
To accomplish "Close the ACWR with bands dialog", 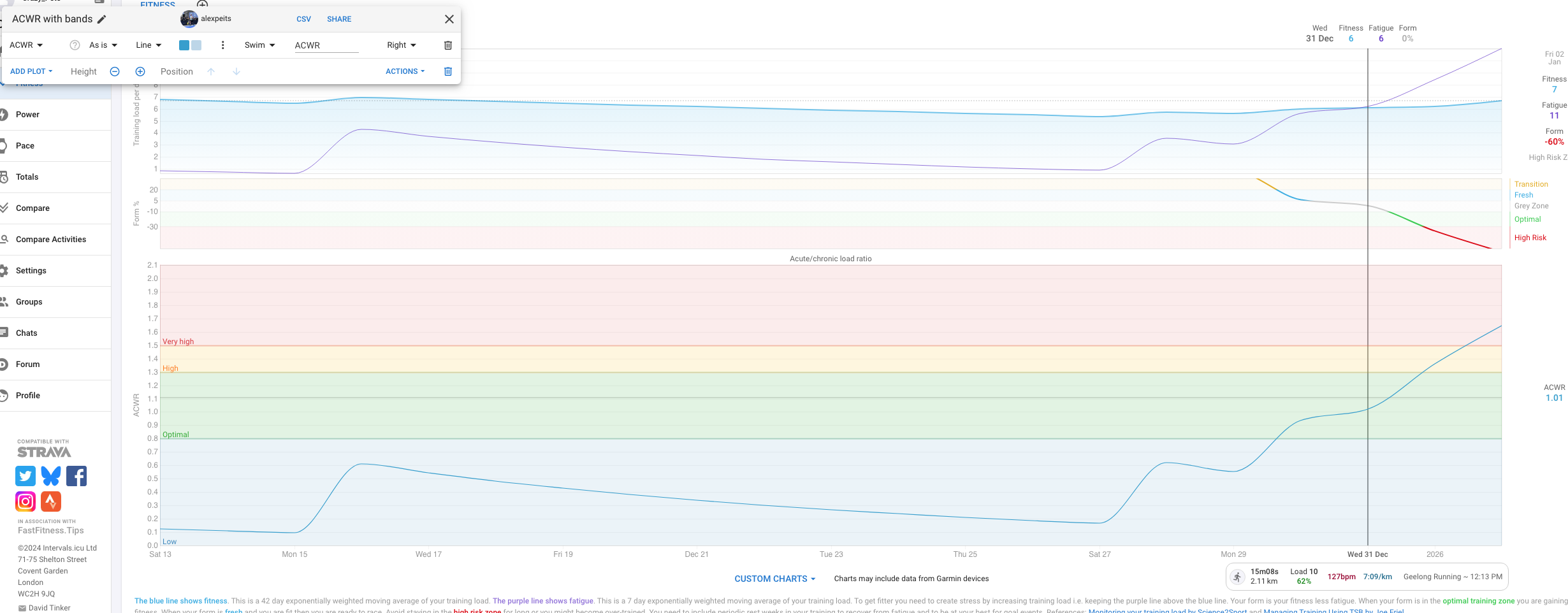I will pos(449,19).
